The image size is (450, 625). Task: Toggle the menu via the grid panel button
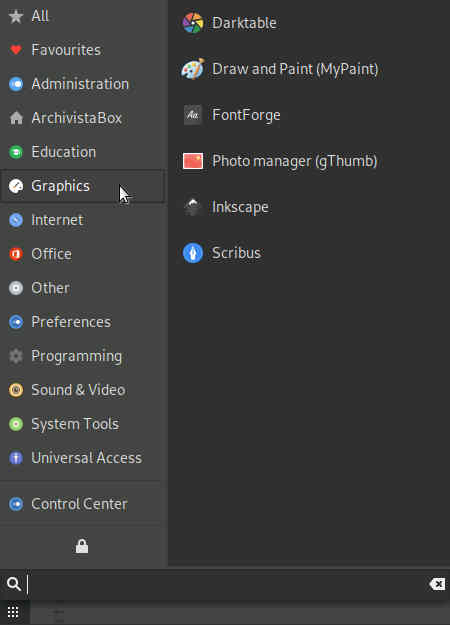point(13,612)
